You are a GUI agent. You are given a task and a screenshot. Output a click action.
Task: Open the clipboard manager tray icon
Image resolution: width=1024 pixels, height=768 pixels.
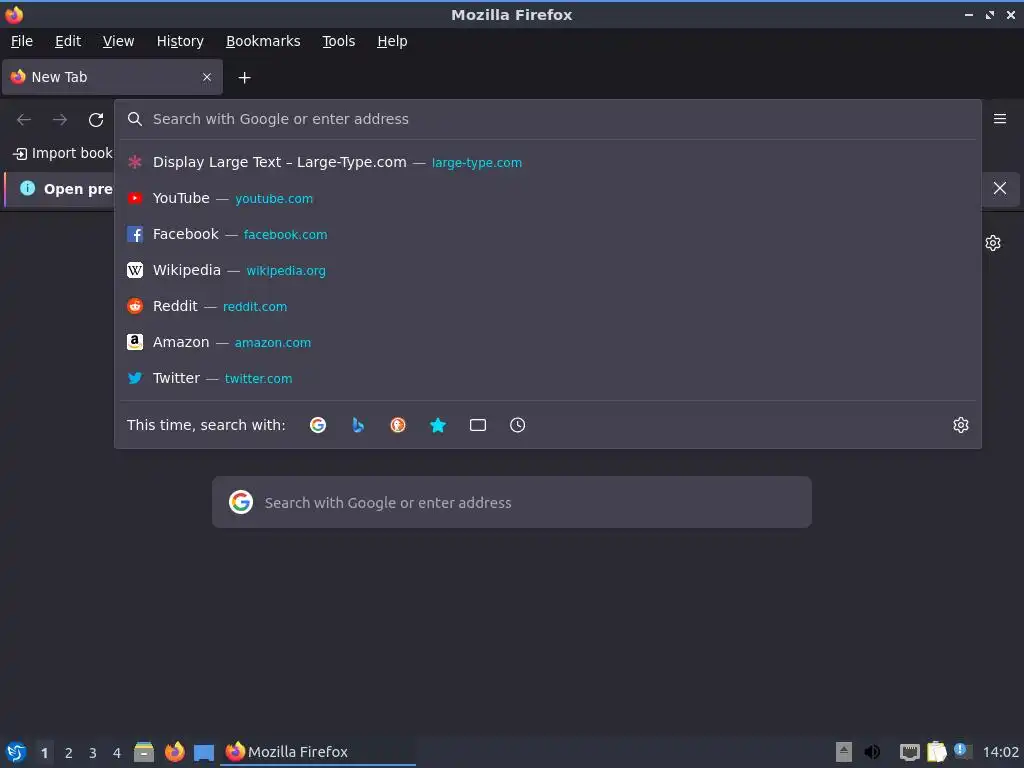[x=936, y=752]
